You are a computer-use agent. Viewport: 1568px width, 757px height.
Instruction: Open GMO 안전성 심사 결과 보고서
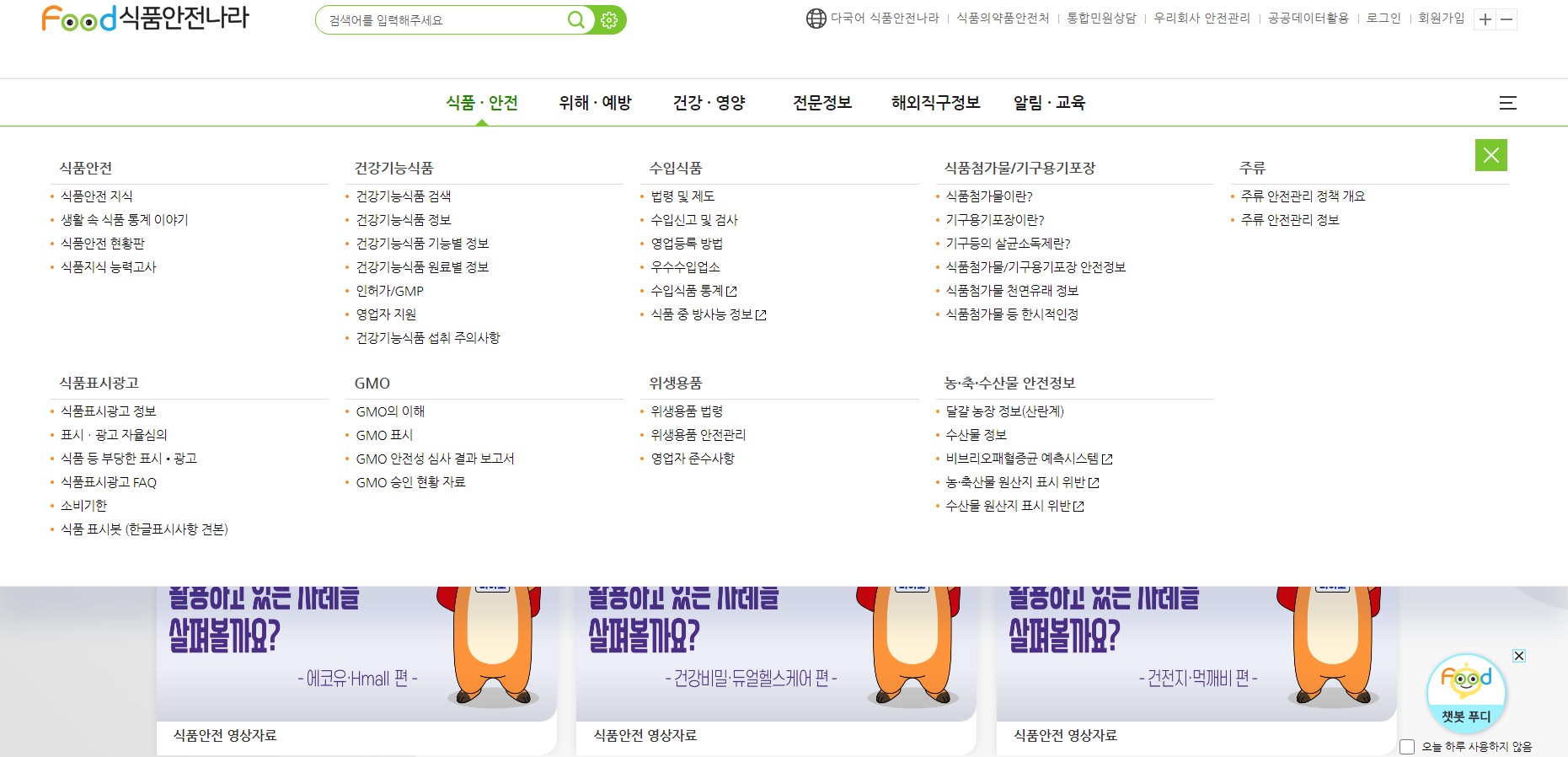pyautogui.click(x=435, y=459)
